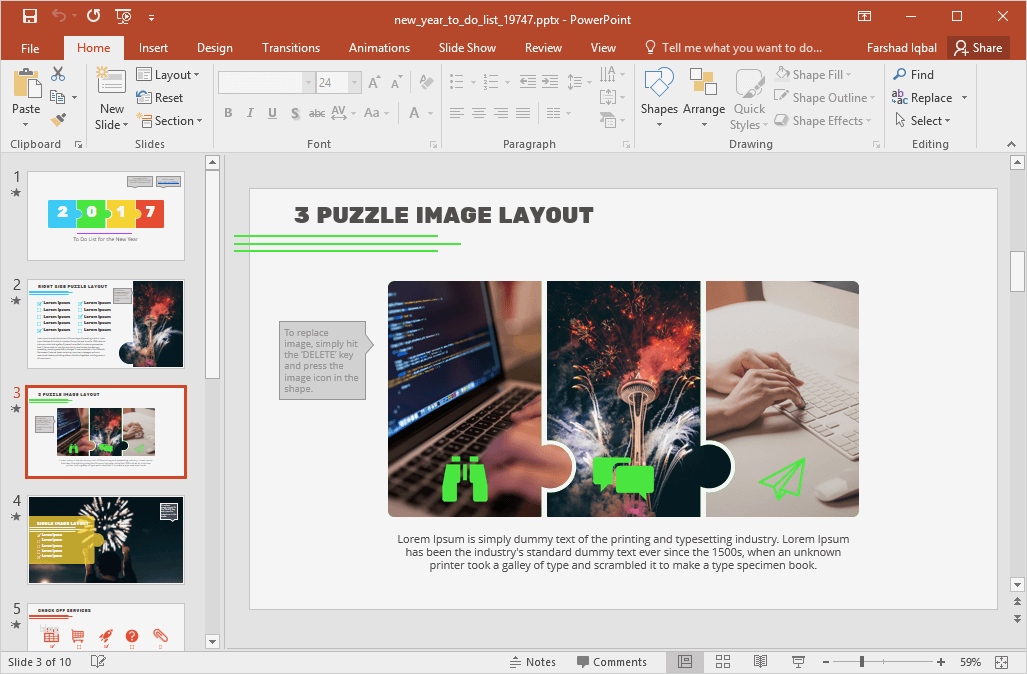
Task: Collapse the ribbon with the chevron
Action: click(1011, 144)
